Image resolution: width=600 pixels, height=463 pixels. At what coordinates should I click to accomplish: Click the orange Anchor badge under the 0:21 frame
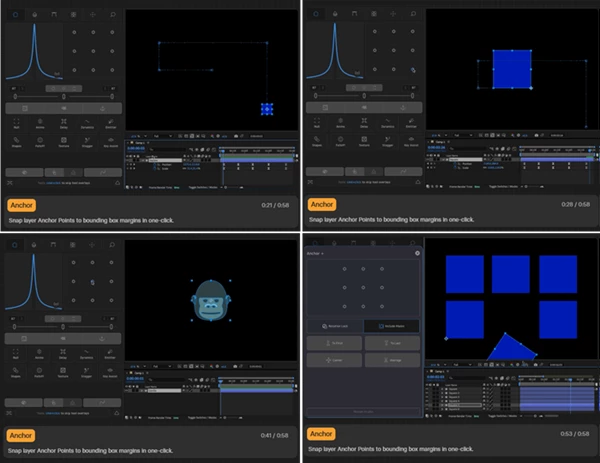point(21,205)
